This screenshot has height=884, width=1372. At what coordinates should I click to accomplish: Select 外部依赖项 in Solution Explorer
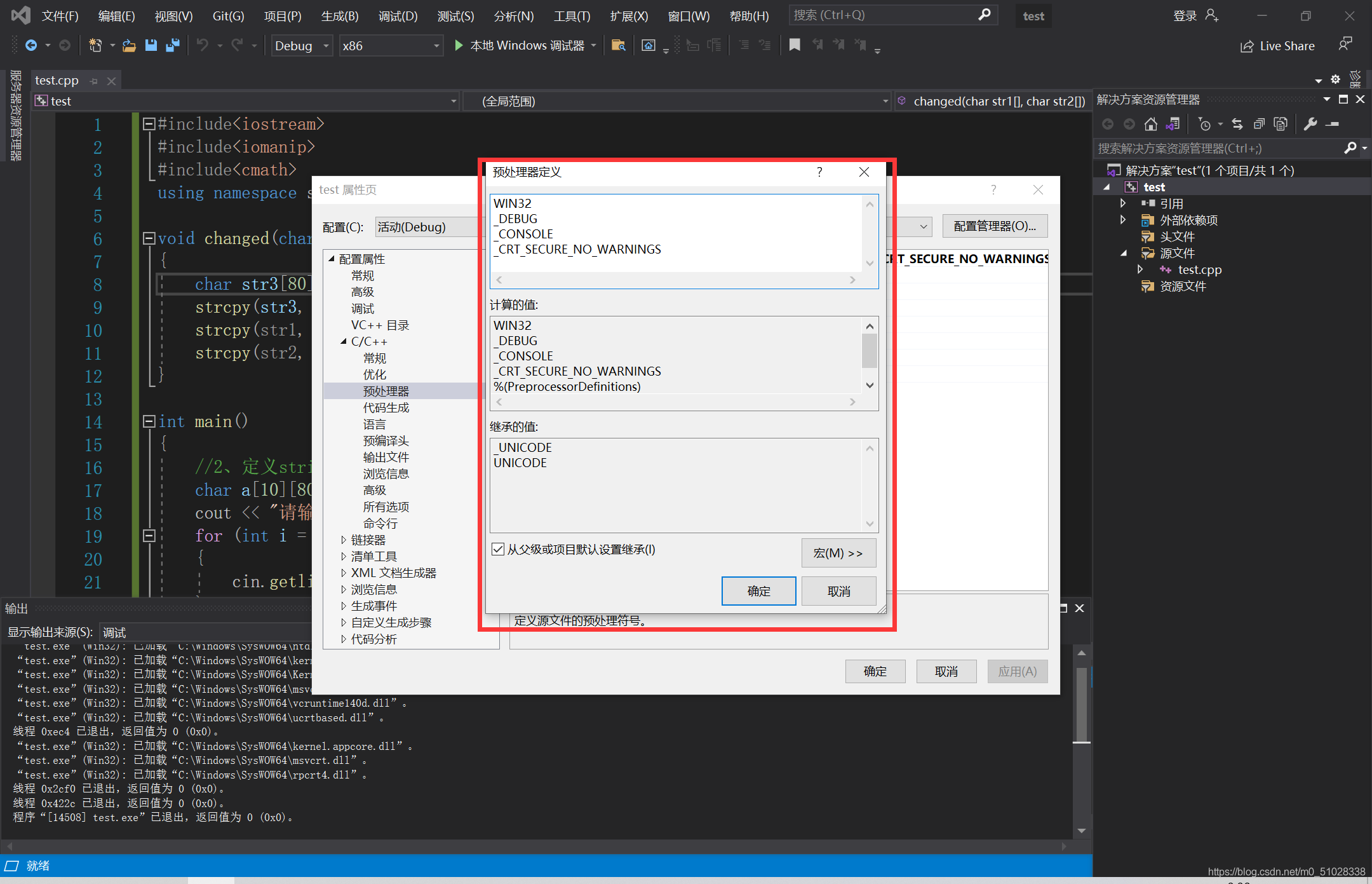1188,220
